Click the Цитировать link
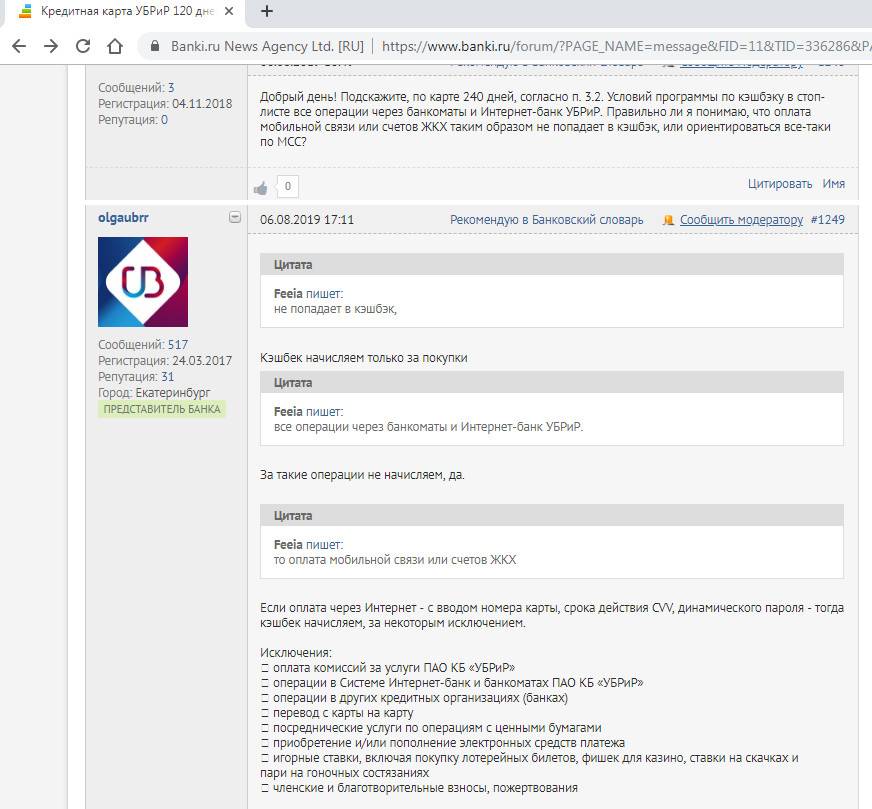The height and width of the screenshot is (809, 872). click(x=779, y=184)
